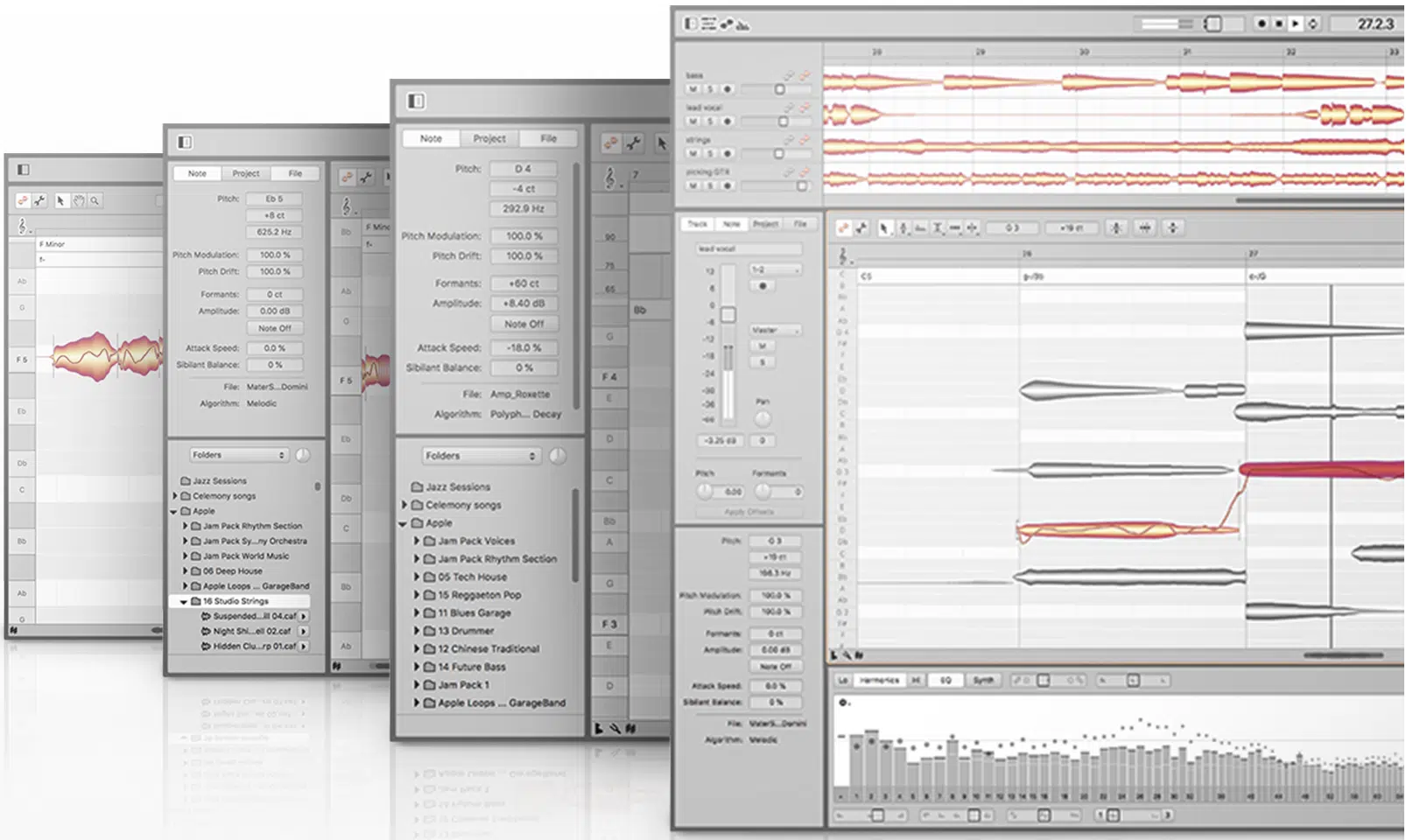Adjust the picking GTR track volume slider
This screenshot has width=1406, height=840.
(801, 186)
